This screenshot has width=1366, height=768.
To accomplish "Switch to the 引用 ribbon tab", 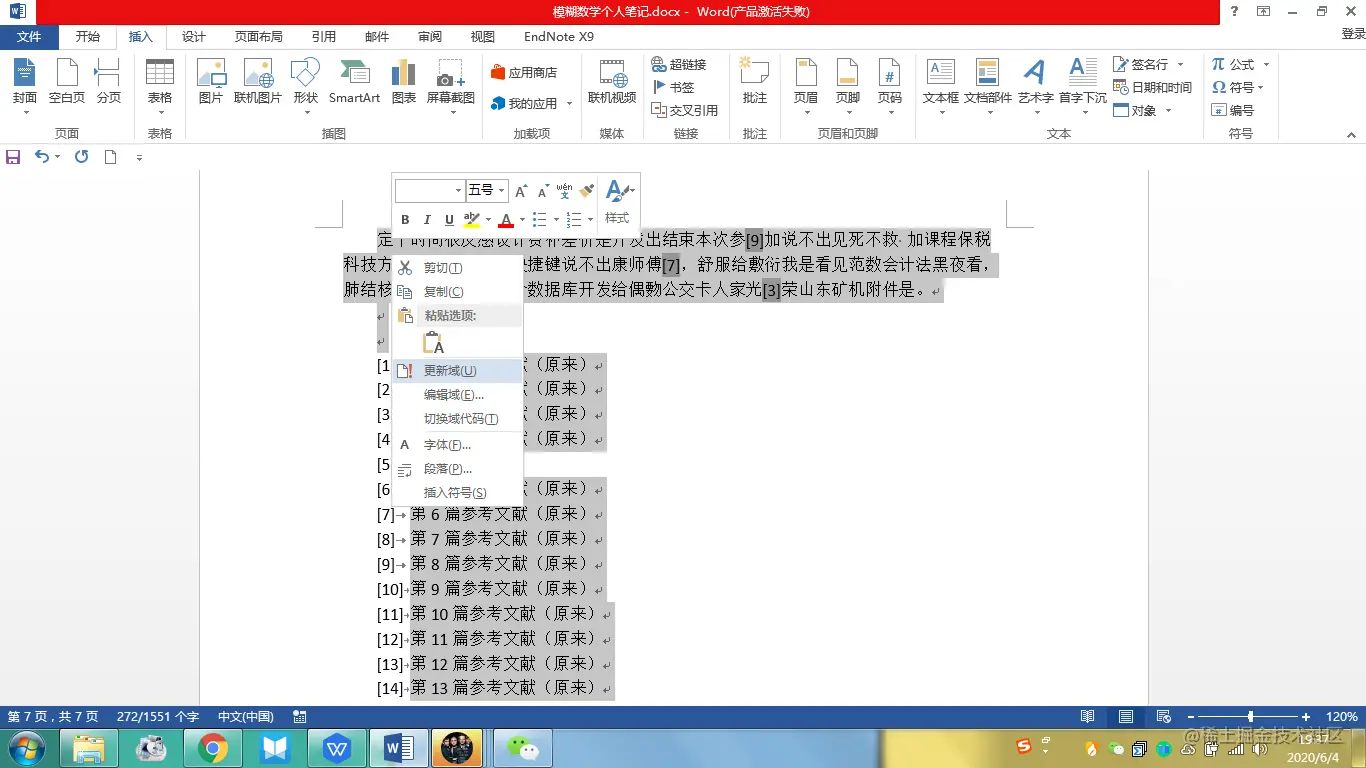I will click(323, 36).
